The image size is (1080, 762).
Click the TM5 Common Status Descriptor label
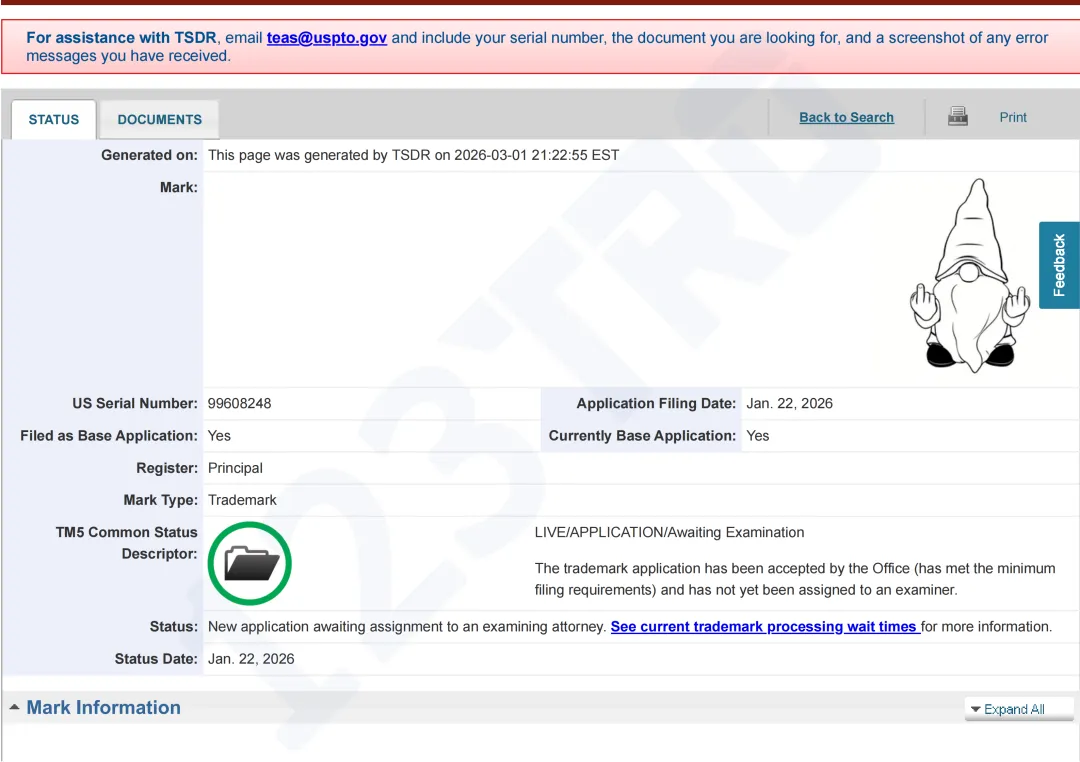pos(126,543)
